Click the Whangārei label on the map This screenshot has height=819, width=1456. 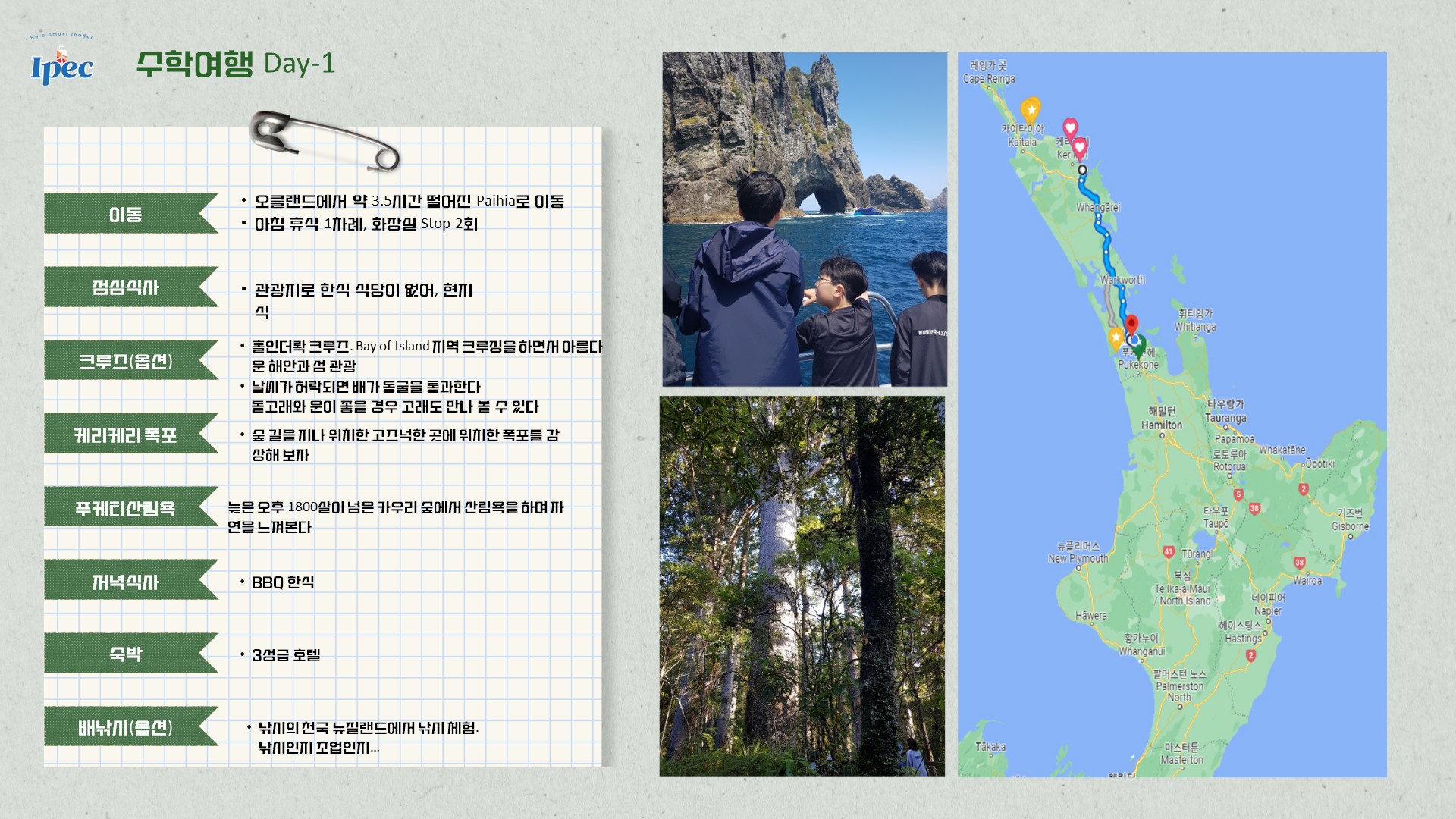tap(1098, 208)
